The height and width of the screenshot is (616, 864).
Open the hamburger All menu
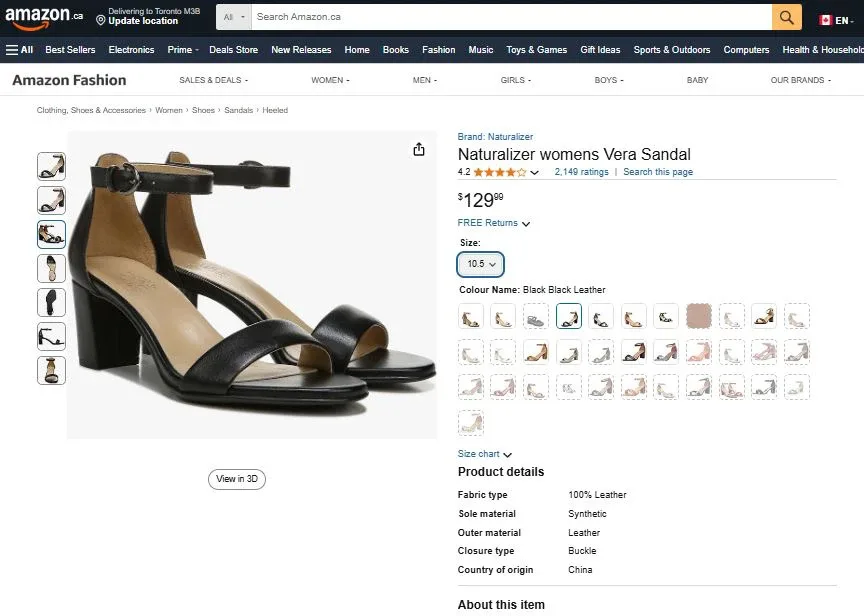coord(19,50)
